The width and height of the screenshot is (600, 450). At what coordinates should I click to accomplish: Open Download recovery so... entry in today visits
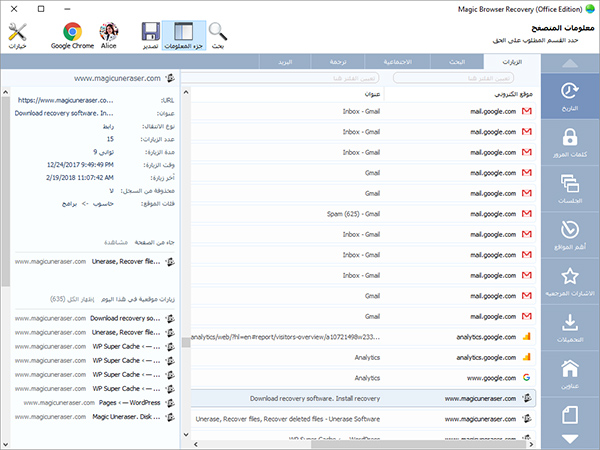tap(95, 318)
